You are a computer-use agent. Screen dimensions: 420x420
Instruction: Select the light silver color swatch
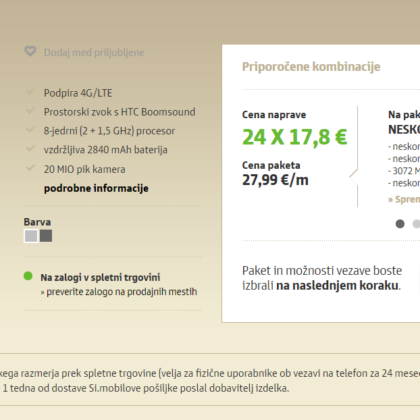click(x=31, y=236)
